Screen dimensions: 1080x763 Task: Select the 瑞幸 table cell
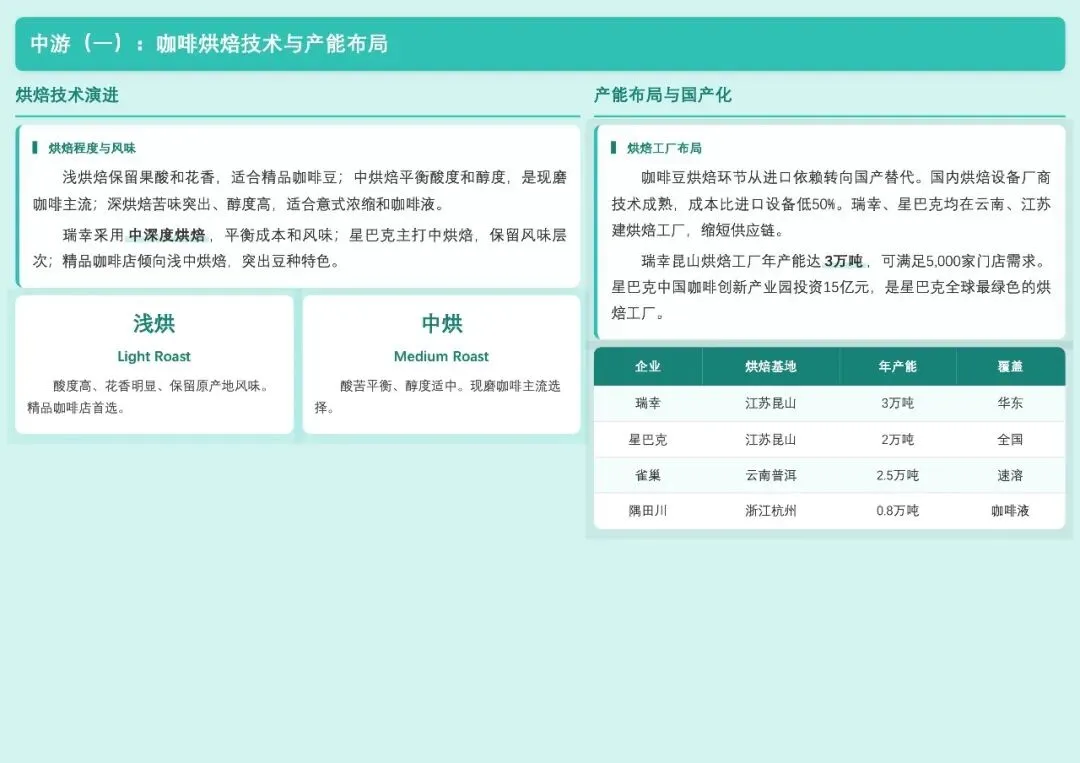pyautogui.click(x=647, y=404)
